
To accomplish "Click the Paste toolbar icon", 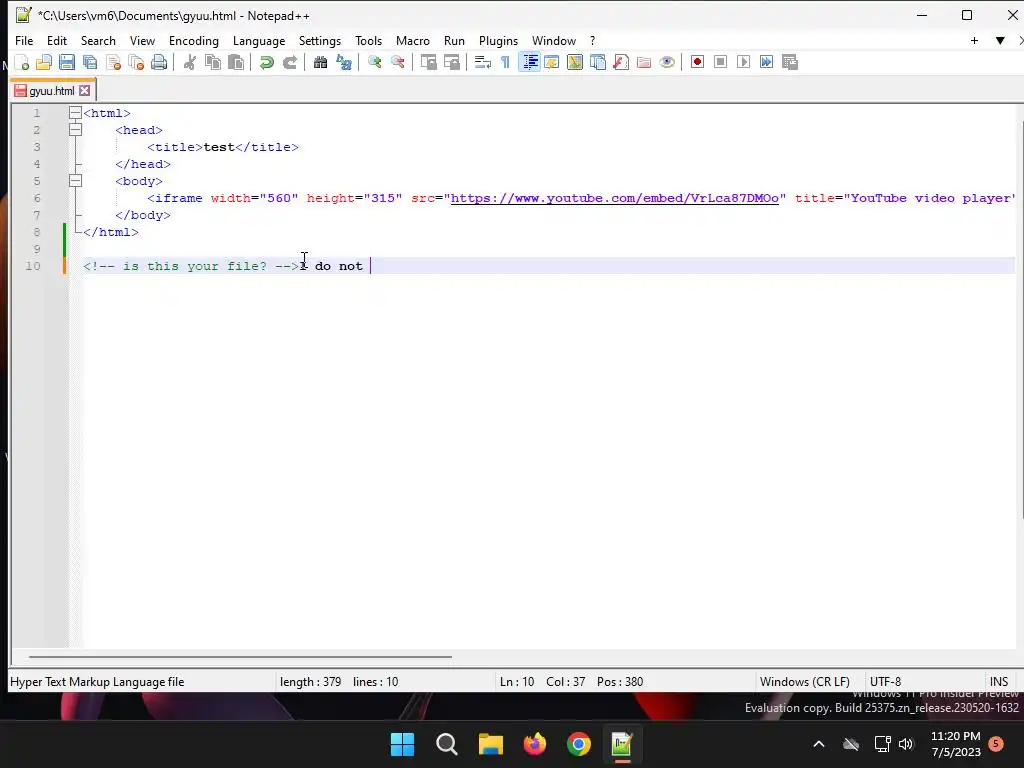I will [236, 62].
